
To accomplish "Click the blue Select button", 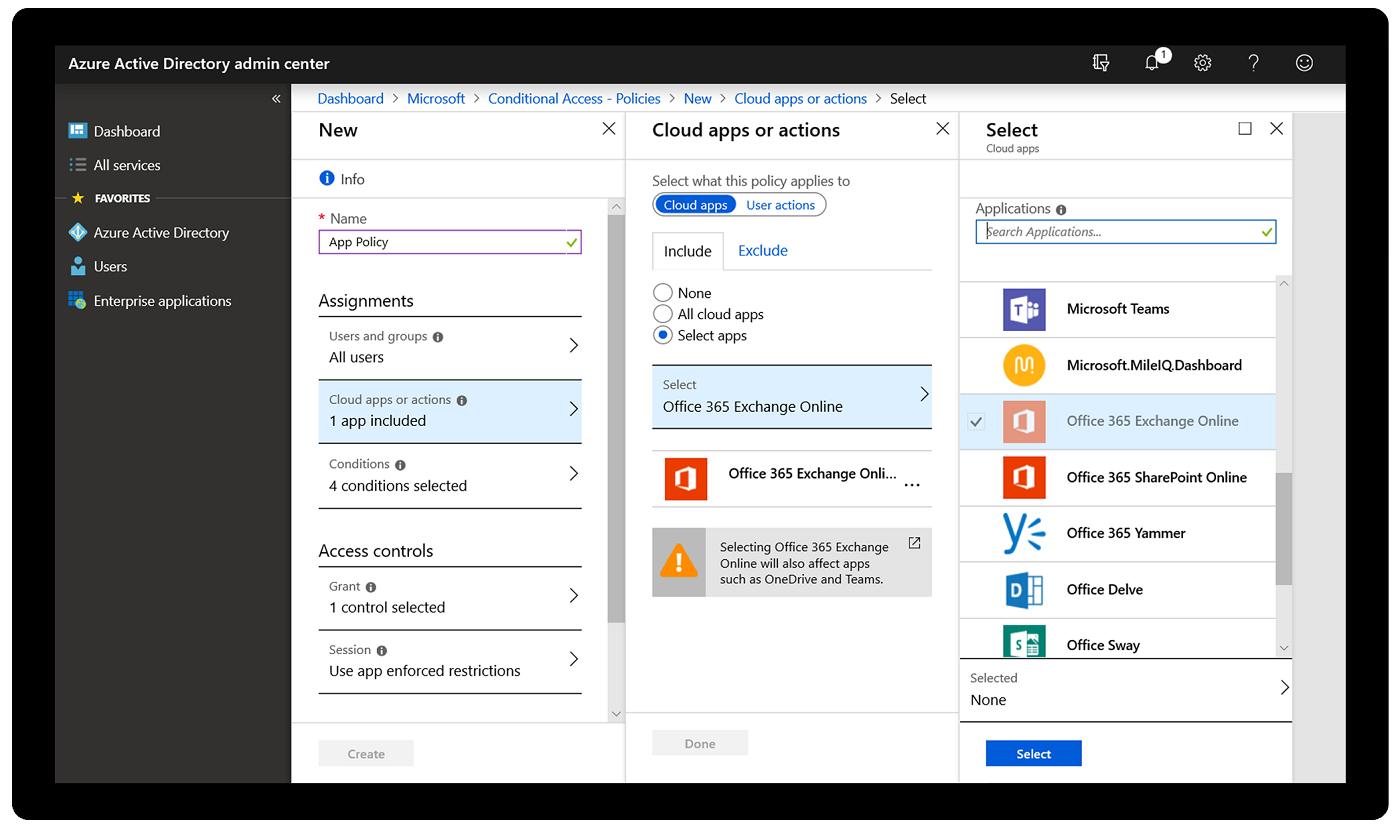I will coord(1033,753).
